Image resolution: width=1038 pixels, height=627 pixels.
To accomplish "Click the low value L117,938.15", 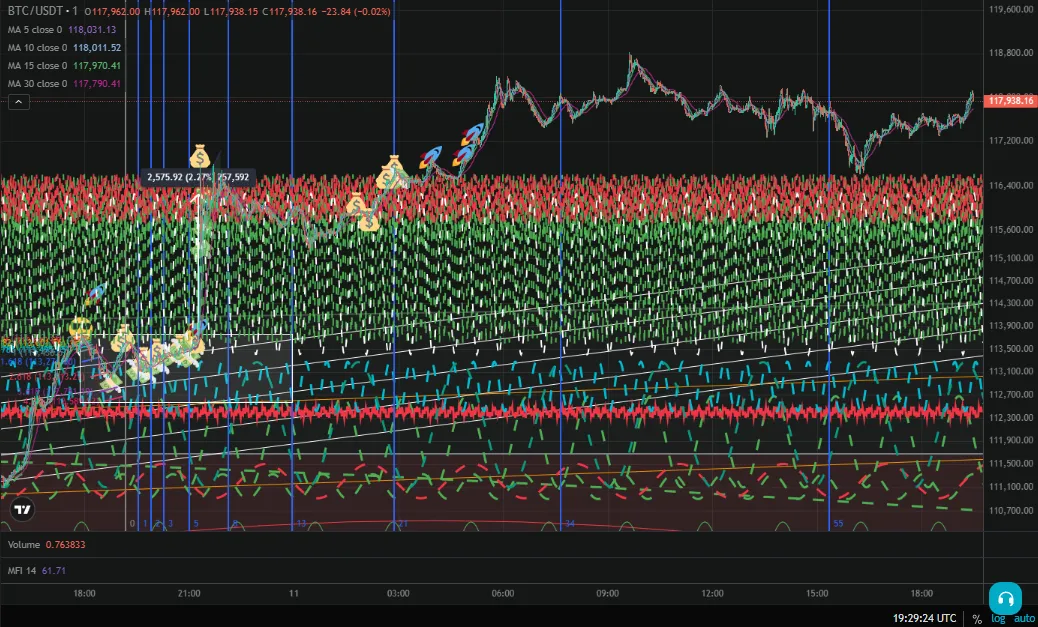I will [x=231, y=11].
